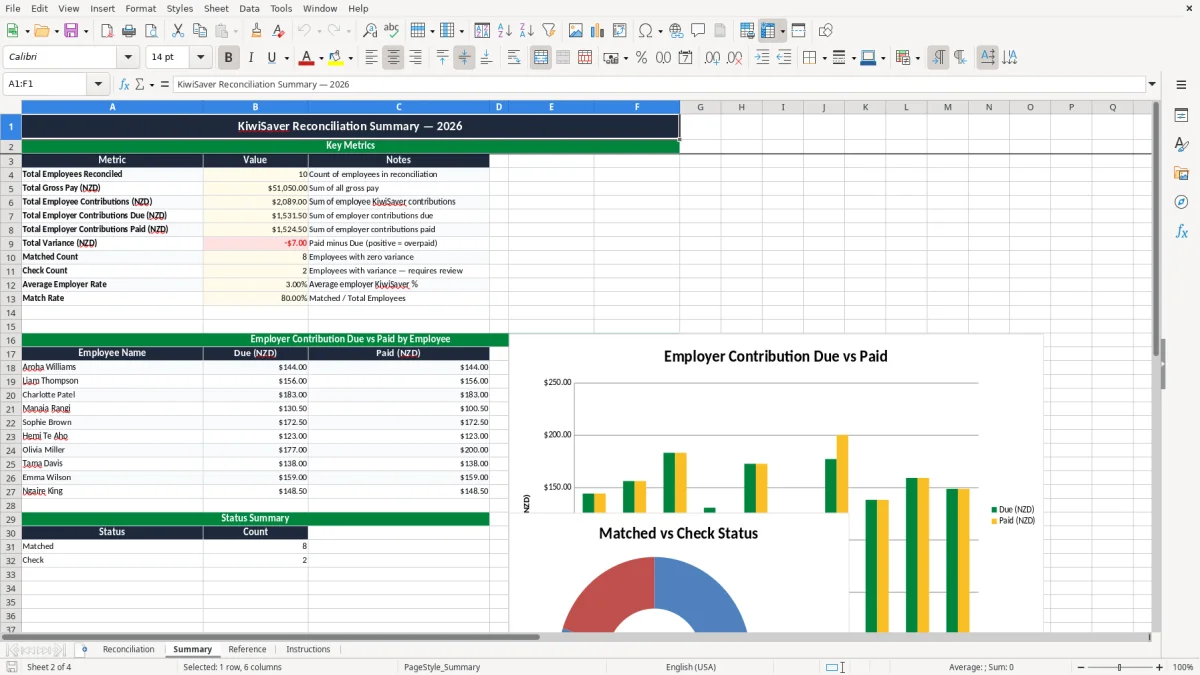
Task: Print the spreadsheet with the printer icon
Action: (129, 31)
